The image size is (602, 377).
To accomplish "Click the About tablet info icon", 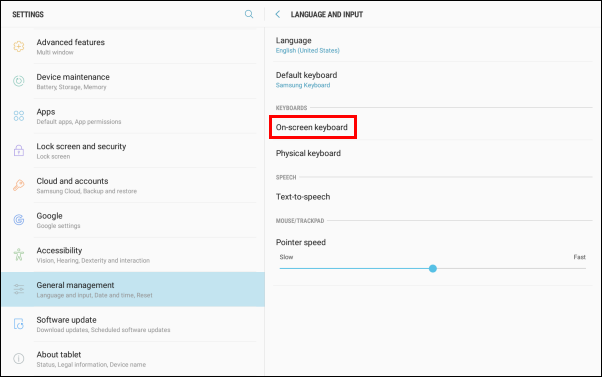I will coord(18,359).
